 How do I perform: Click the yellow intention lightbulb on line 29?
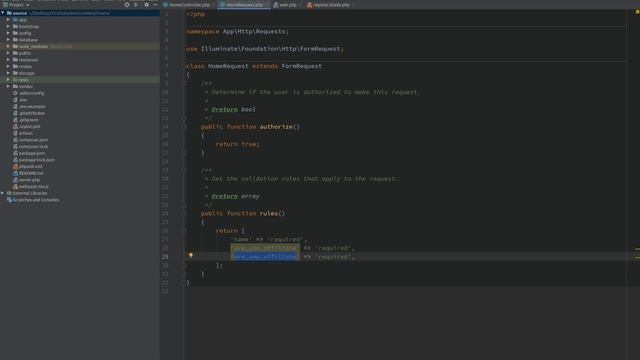point(191,255)
